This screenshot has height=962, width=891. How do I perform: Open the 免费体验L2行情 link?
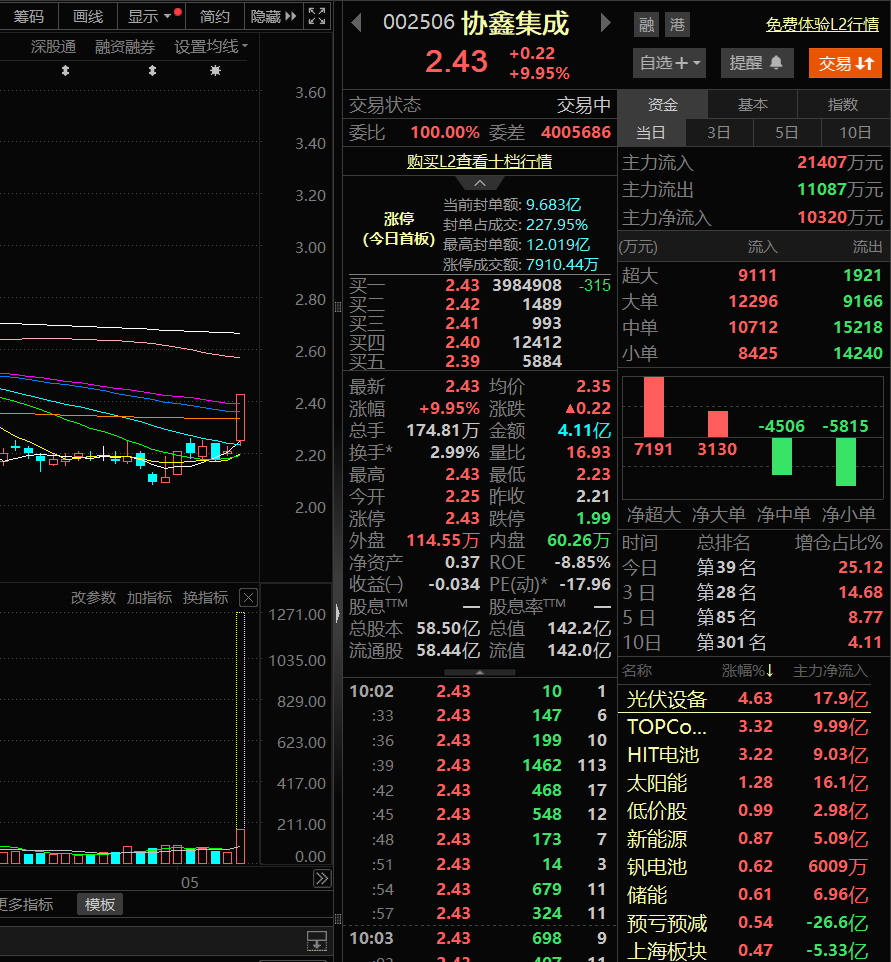click(822, 25)
